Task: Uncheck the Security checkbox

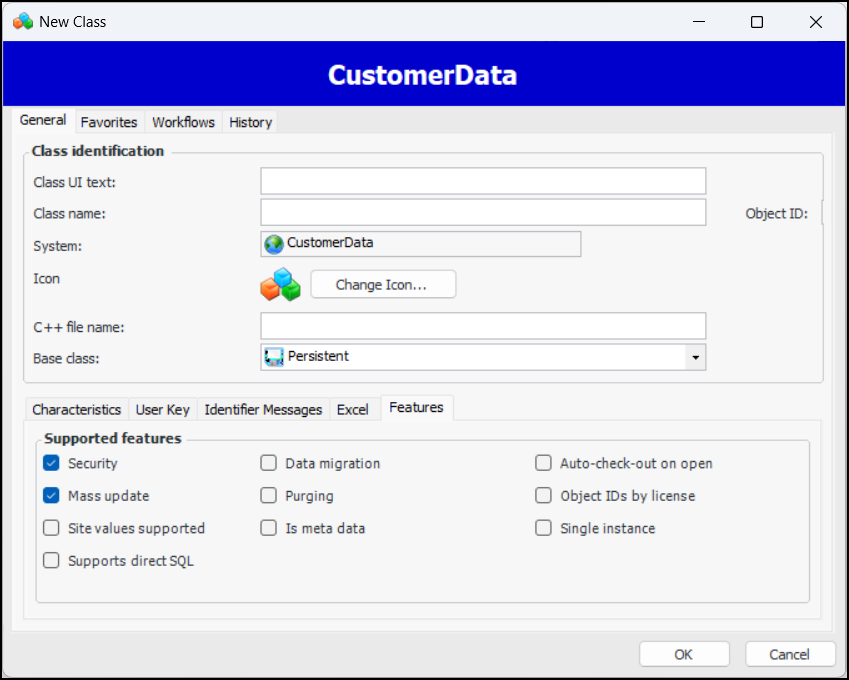Action: tap(52, 464)
